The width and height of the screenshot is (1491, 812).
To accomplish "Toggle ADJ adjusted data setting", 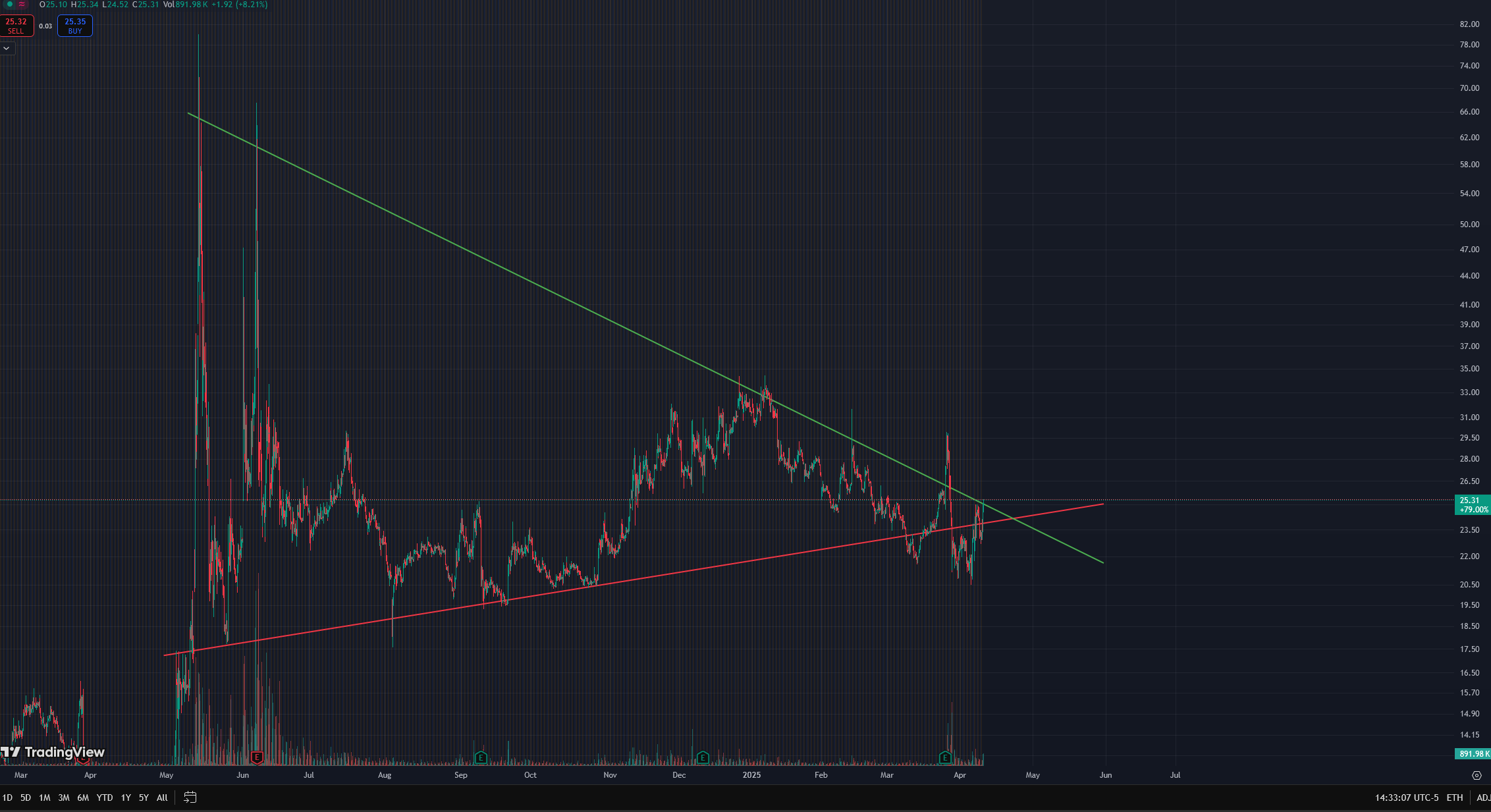I will (1483, 798).
